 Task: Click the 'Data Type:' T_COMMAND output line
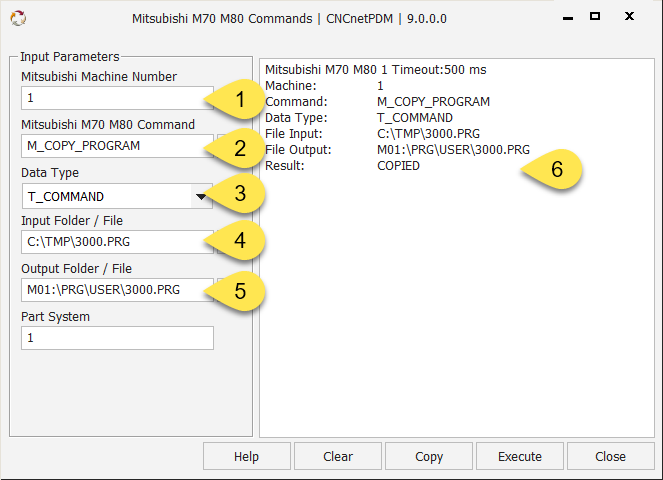click(x=359, y=118)
